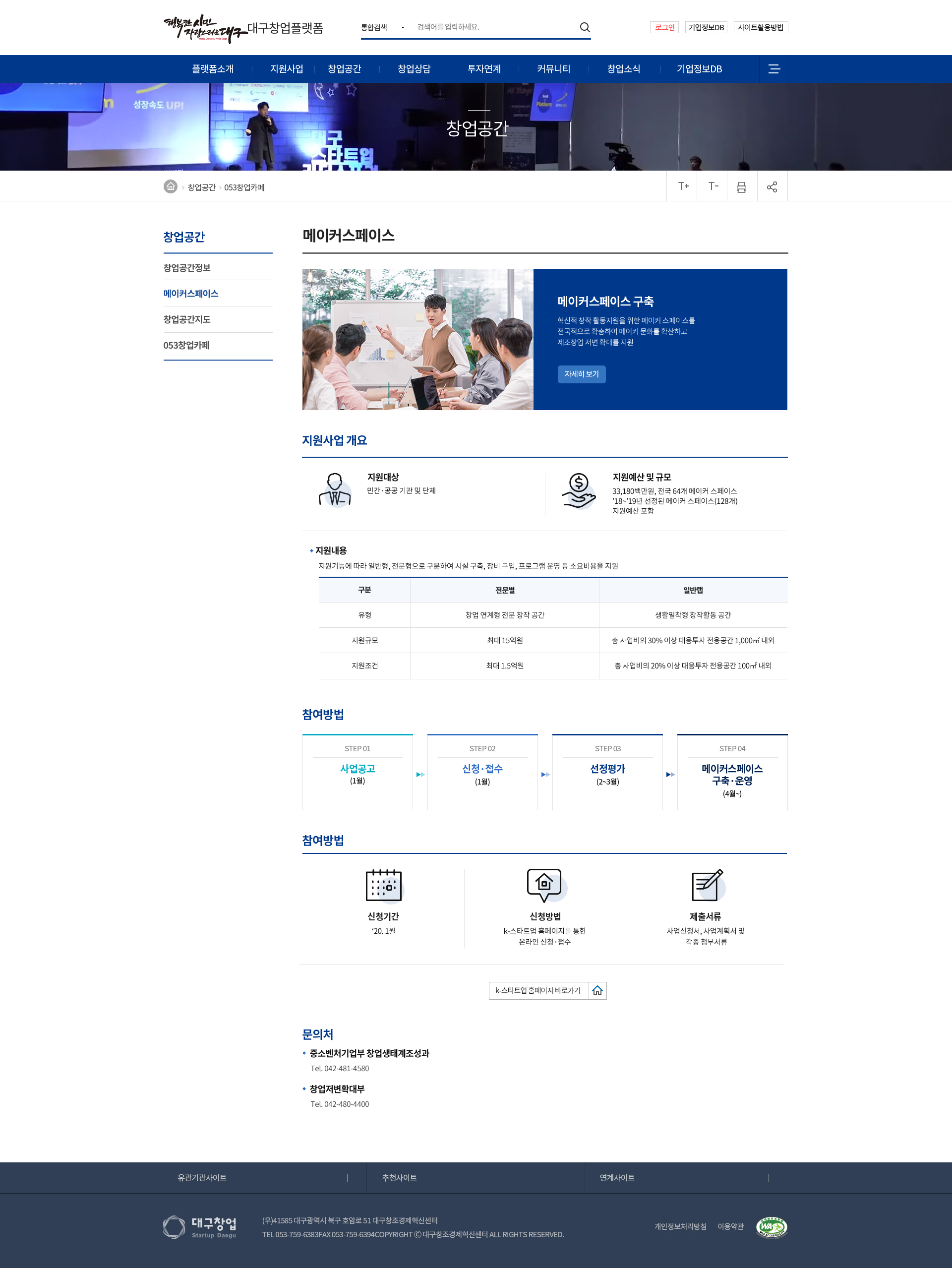Open k-스타트업 홈페이지 바로가기 link
The image size is (952, 1268).
point(537,991)
